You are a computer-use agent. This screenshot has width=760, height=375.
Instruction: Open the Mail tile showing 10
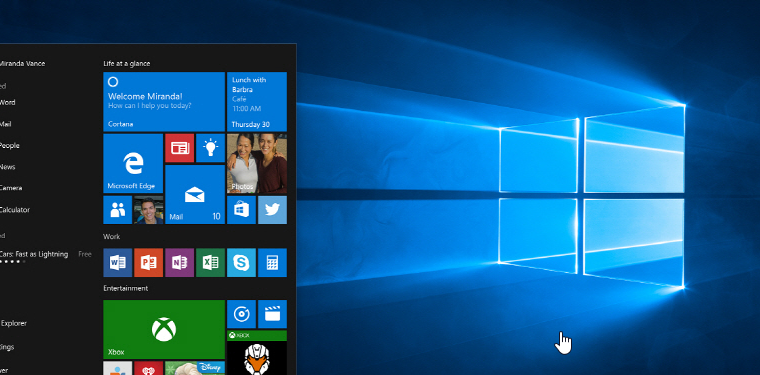click(195, 194)
